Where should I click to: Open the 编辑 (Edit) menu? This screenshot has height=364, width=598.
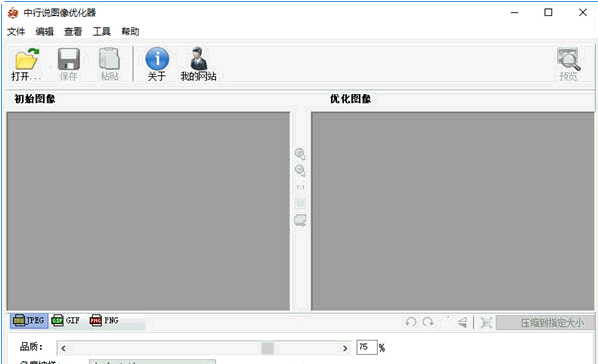click(45, 31)
